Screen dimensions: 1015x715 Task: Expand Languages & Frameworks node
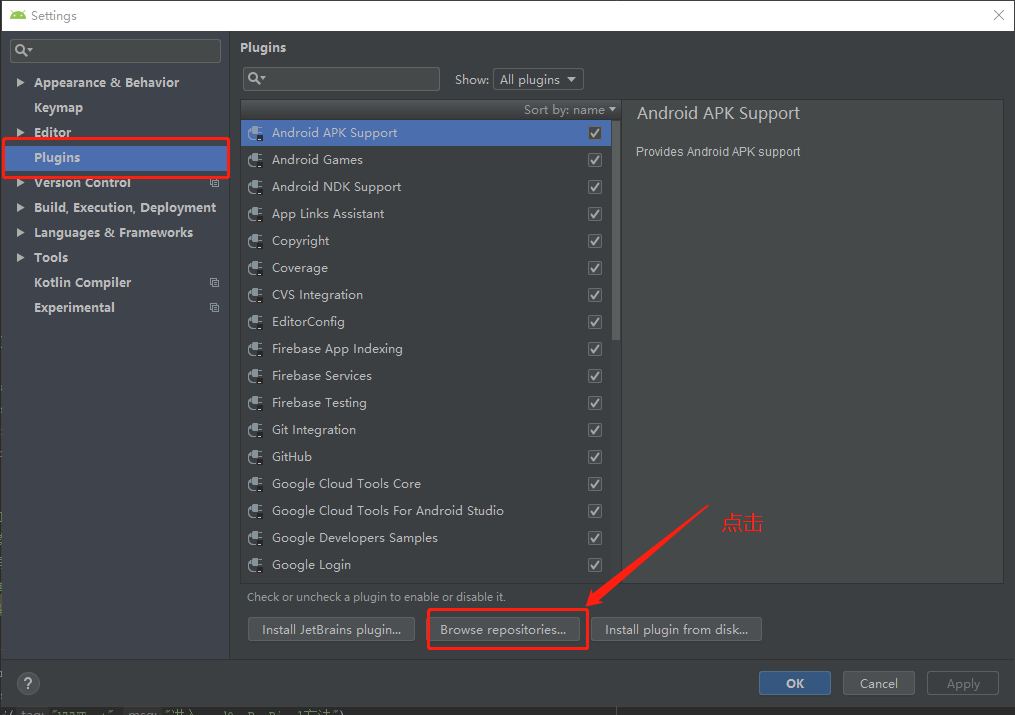coord(20,232)
